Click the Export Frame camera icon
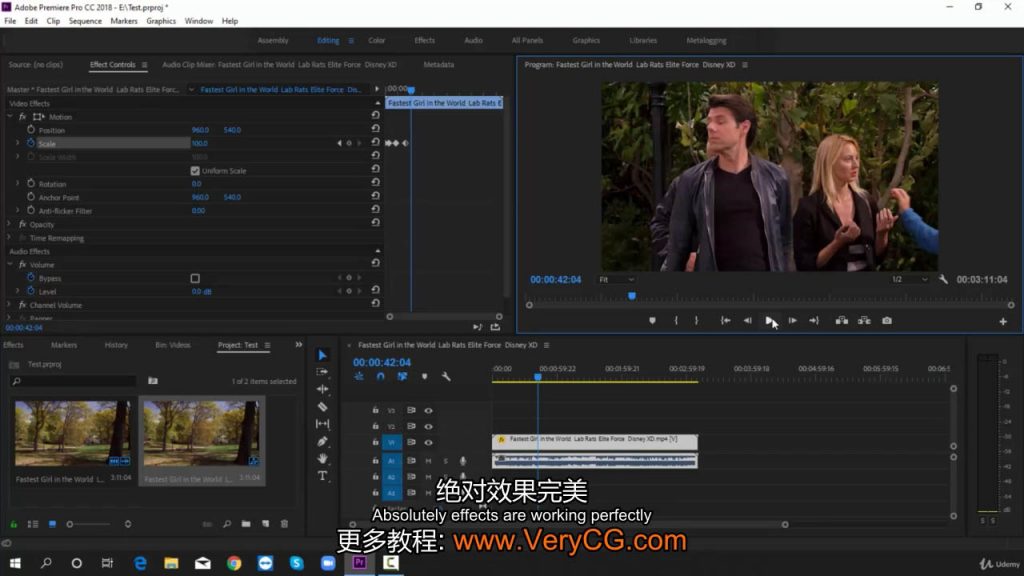Image resolution: width=1024 pixels, height=576 pixels. (887, 321)
